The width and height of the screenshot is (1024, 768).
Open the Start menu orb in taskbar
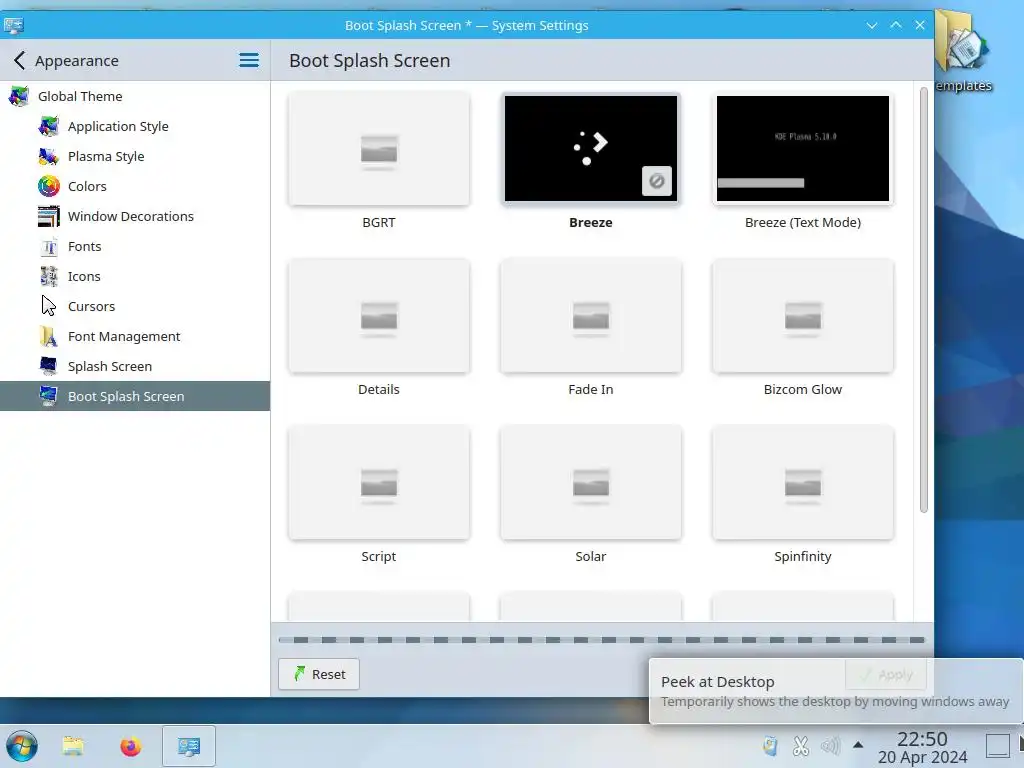tap(21, 746)
